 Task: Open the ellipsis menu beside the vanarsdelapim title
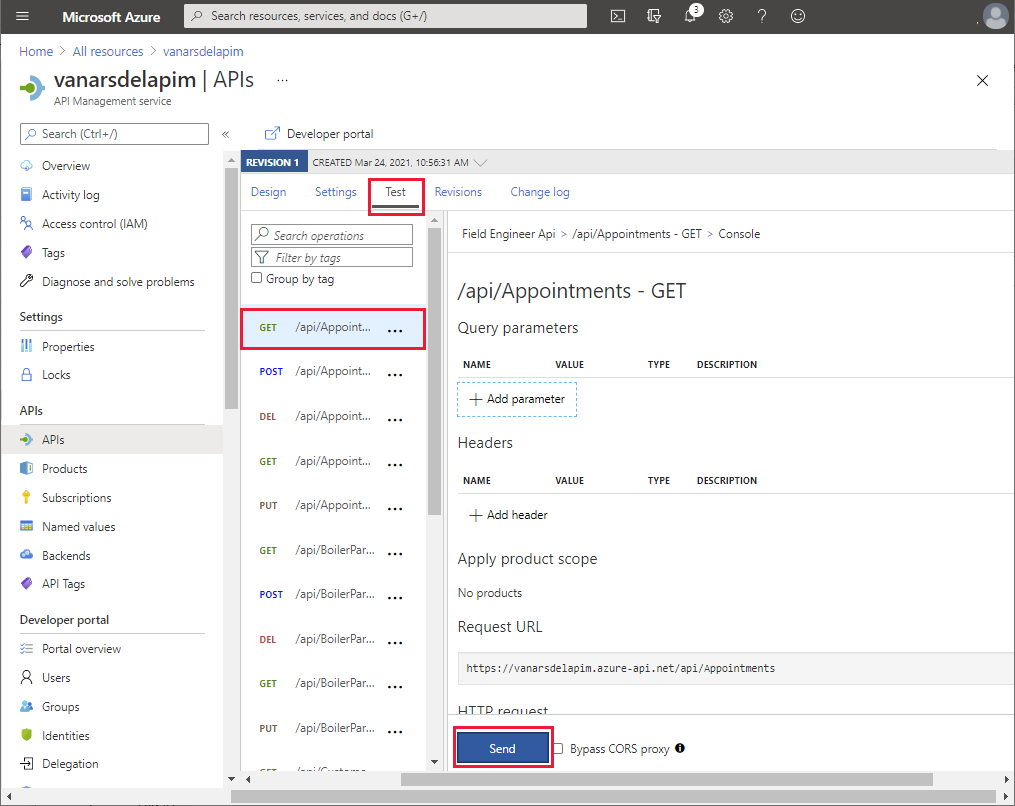point(282,80)
